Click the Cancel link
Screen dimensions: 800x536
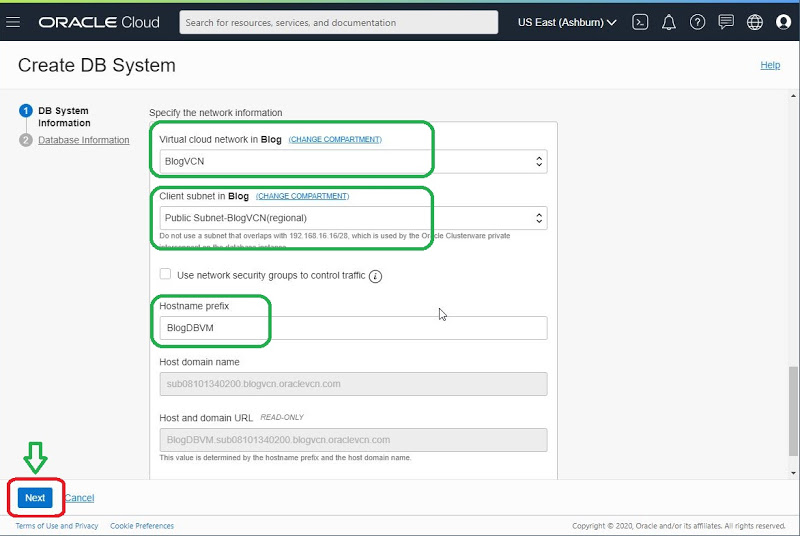click(x=80, y=498)
